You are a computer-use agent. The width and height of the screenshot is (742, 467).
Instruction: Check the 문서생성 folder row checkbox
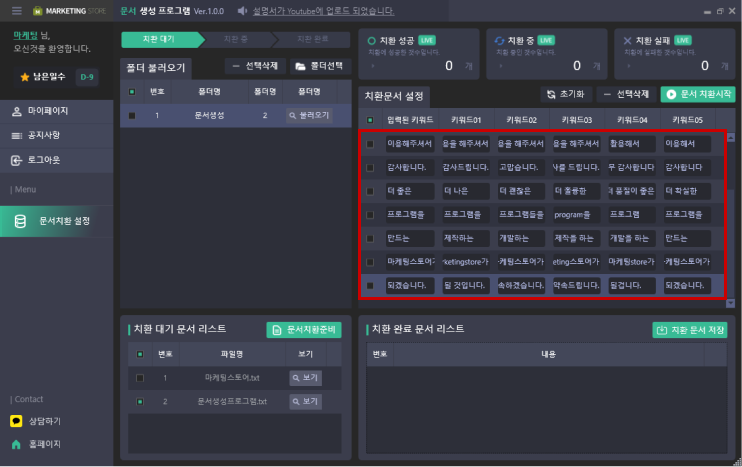click(132, 115)
